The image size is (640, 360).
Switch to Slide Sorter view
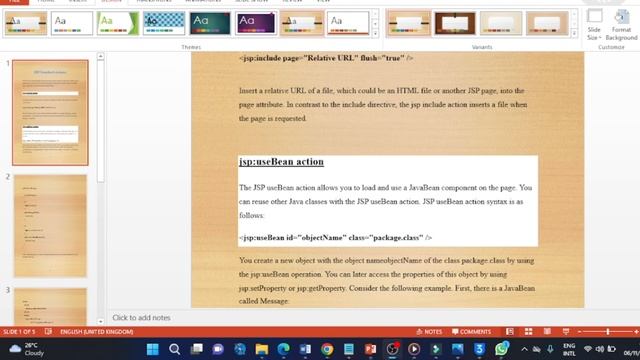(529, 332)
